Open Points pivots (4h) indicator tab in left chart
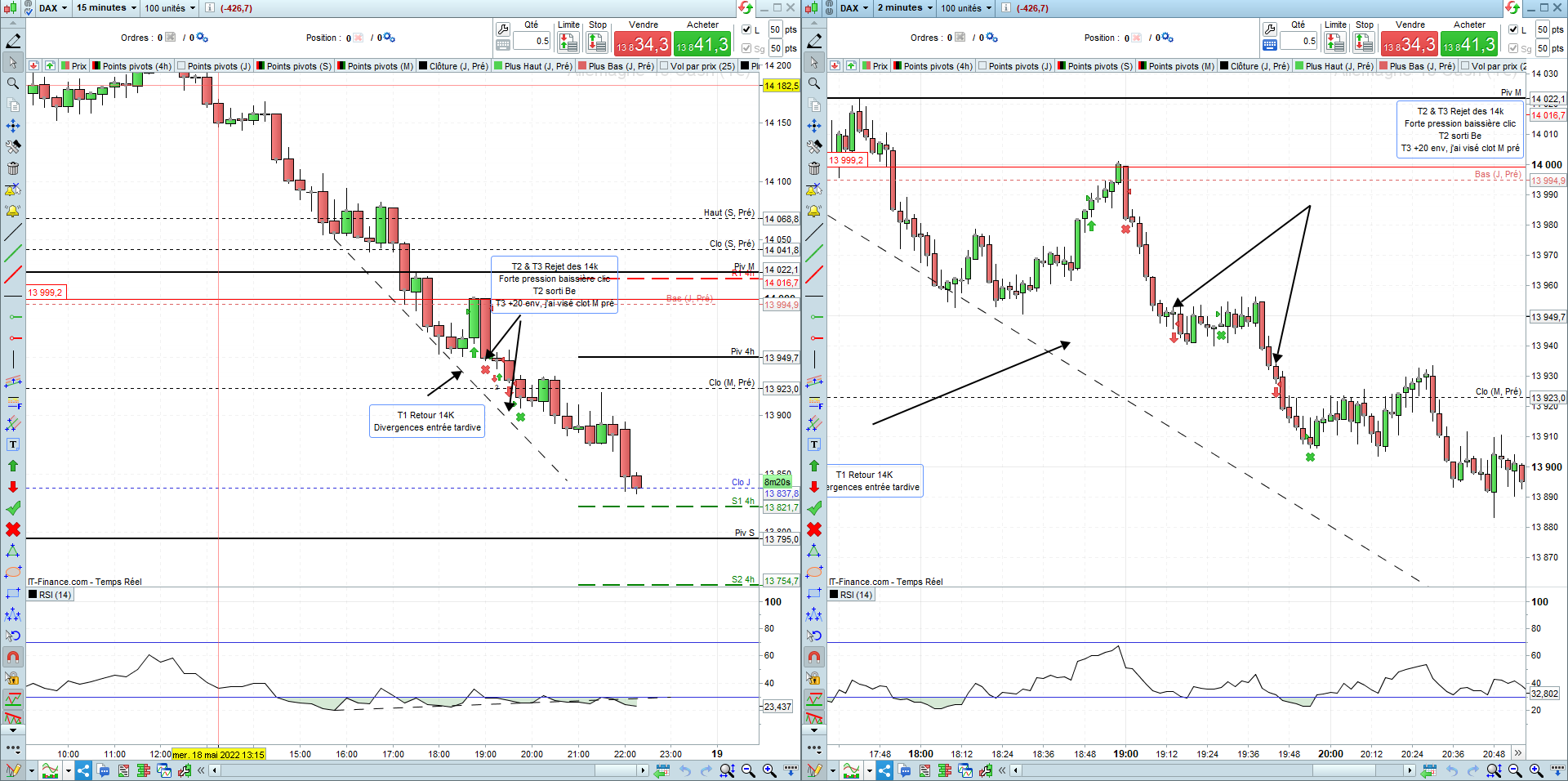 [x=131, y=66]
